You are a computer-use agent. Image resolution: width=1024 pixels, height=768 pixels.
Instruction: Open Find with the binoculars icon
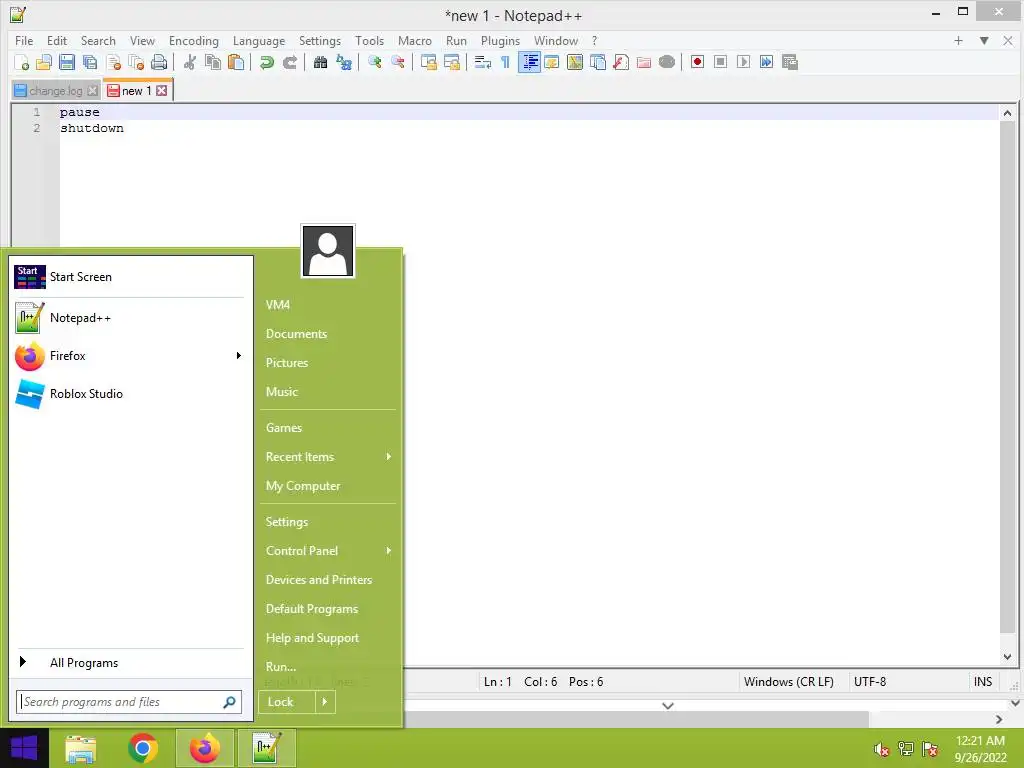pyautogui.click(x=321, y=62)
